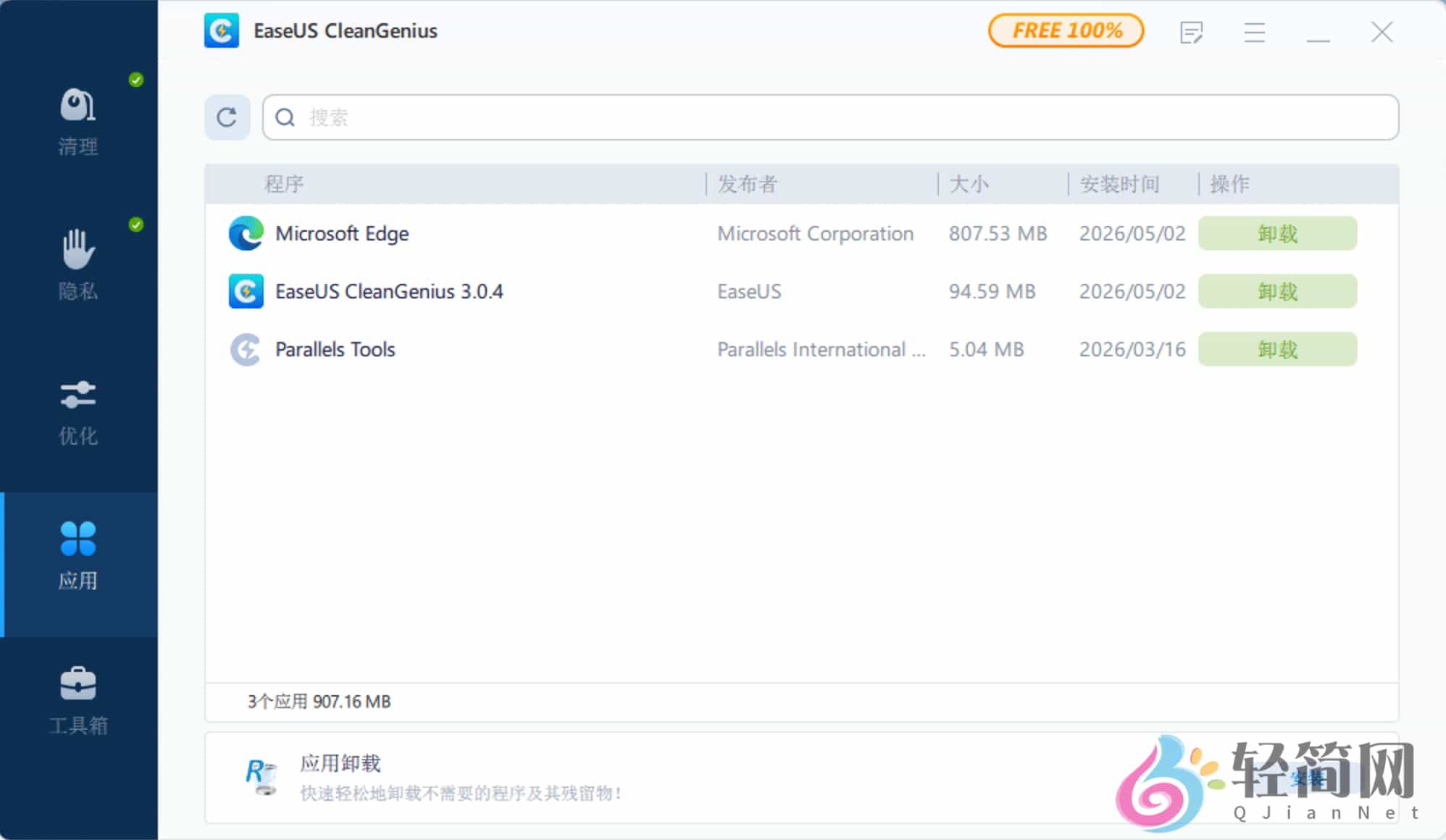Sort by the 发布者 column header
The height and width of the screenshot is (840, 1446).
pos(747,184)
